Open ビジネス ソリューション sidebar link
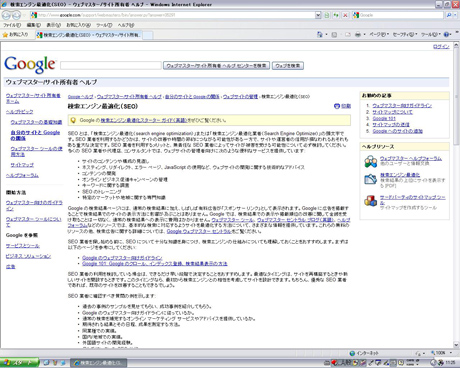Viewport: 460px width, 368px height. pos(28,256)
